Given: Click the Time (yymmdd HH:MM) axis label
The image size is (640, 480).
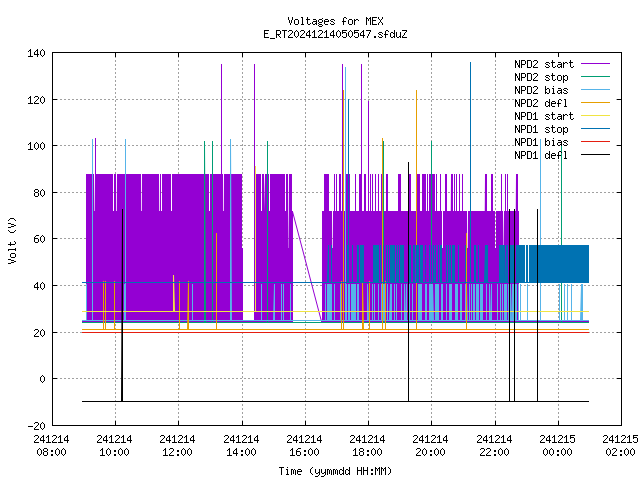Looking at the screenshot, I should click(335, 471).
